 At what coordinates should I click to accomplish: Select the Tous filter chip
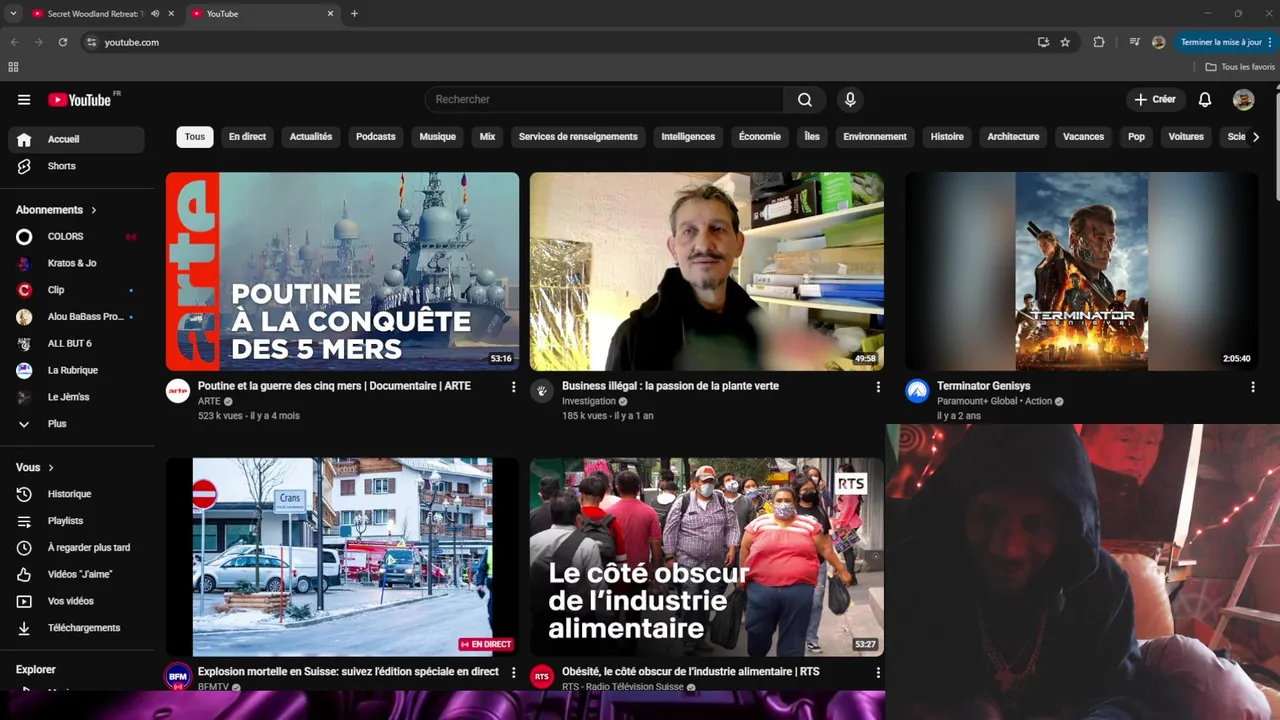point(195,137)
